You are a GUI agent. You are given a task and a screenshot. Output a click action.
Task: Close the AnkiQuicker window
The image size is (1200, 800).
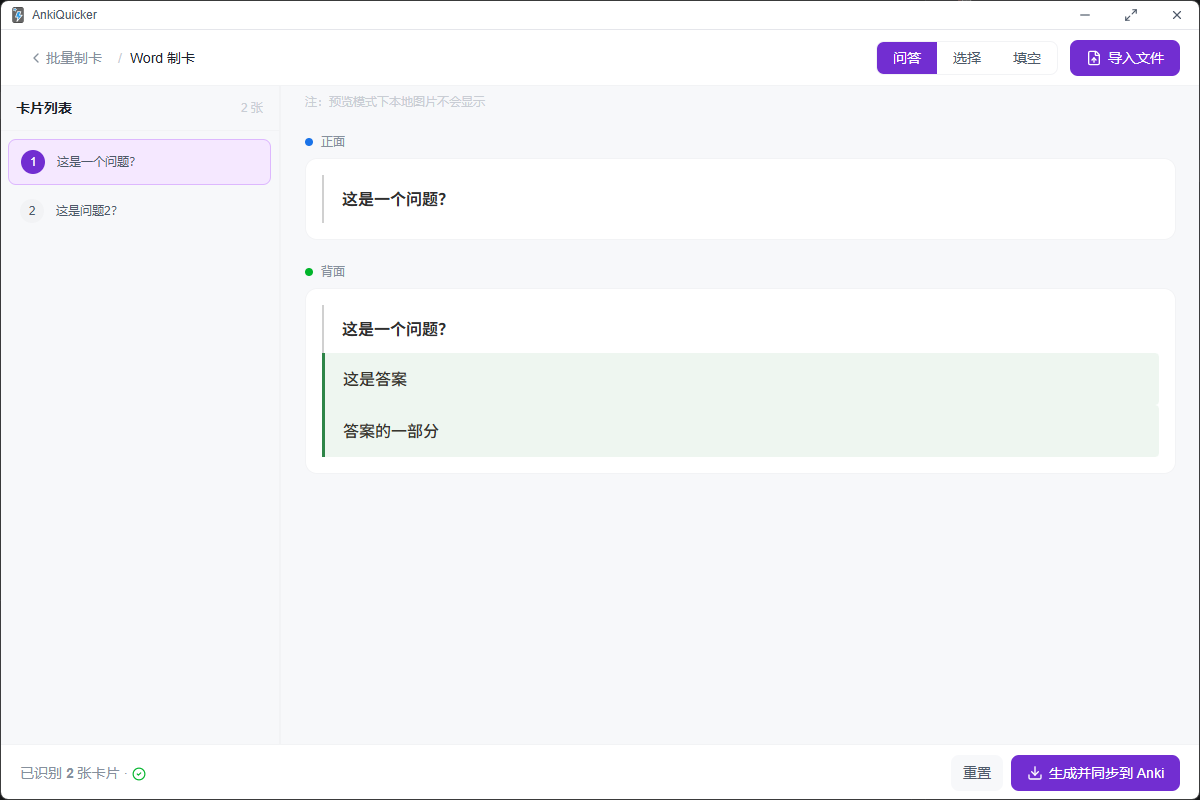click(1177, 15)
